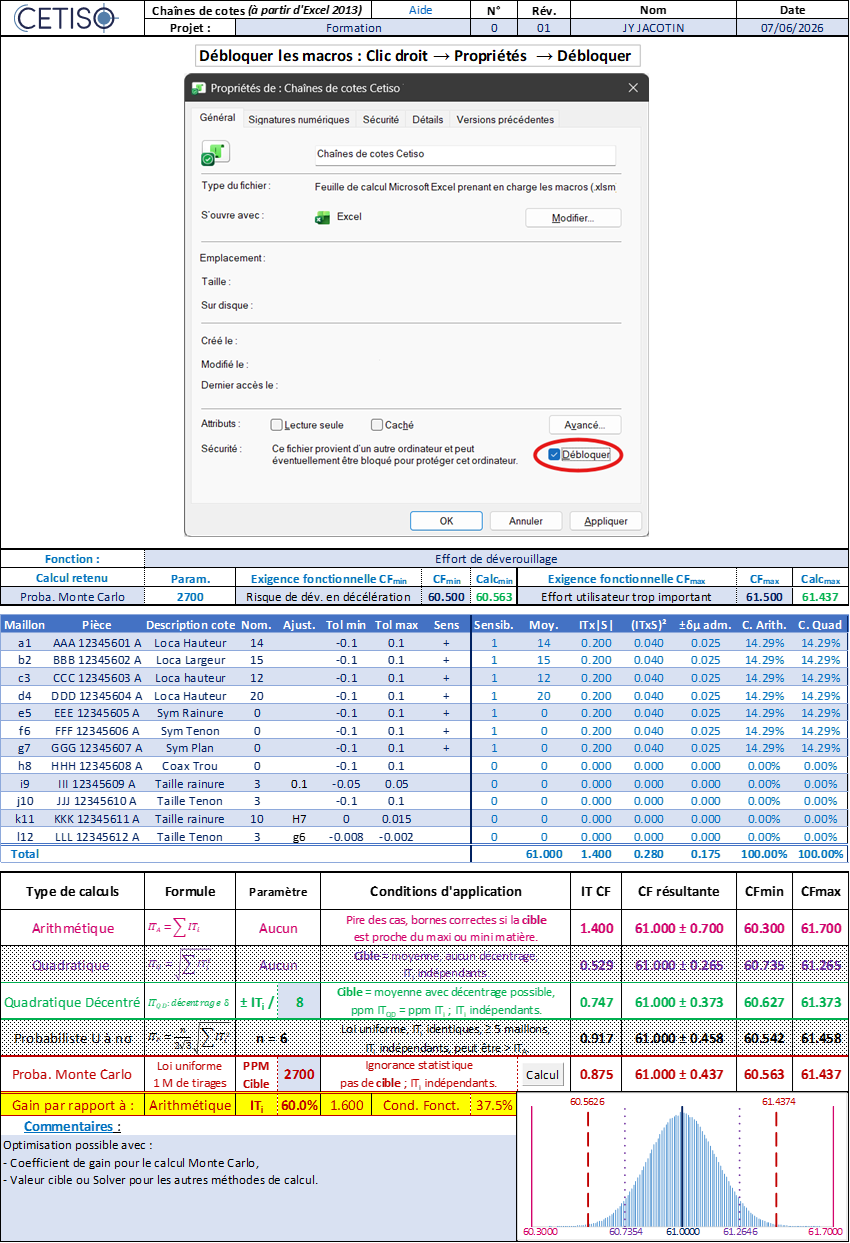Select Effort utilisateur trop important cell

point(626,597)
